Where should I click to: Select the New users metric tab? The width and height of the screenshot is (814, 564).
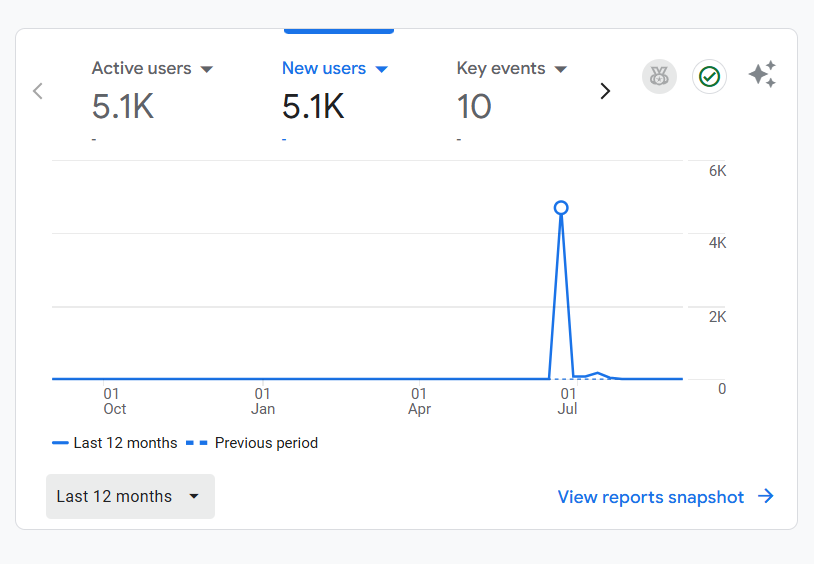pos(323,69)
